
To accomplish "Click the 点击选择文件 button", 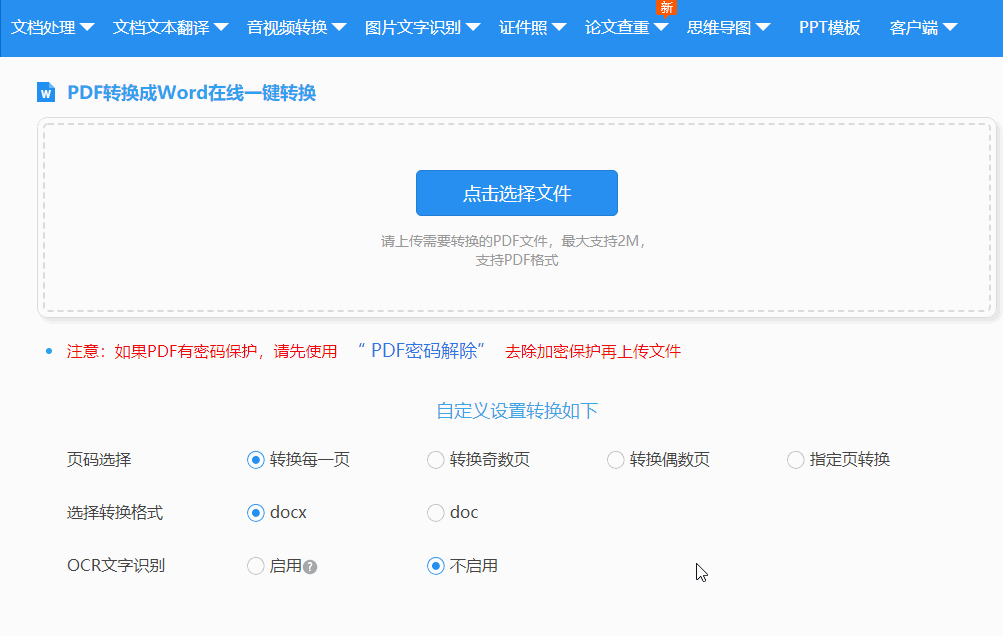I will (x=517, y=193).
